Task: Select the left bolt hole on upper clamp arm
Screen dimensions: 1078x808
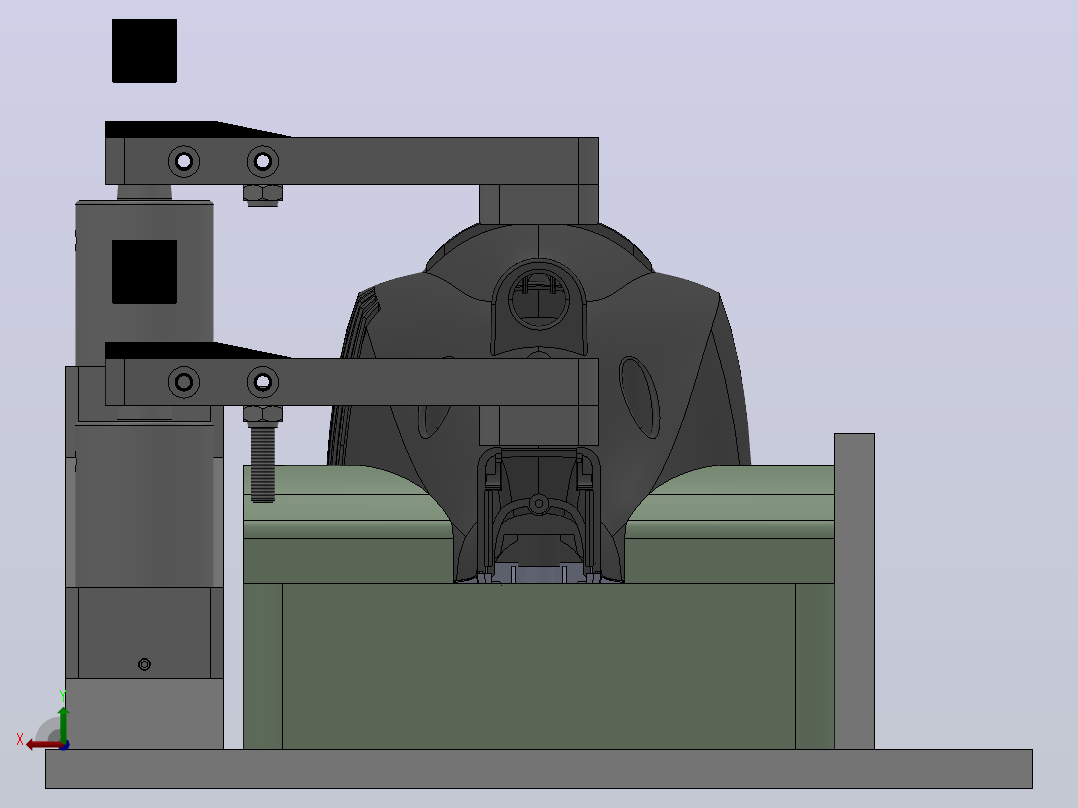Action: 184,162
